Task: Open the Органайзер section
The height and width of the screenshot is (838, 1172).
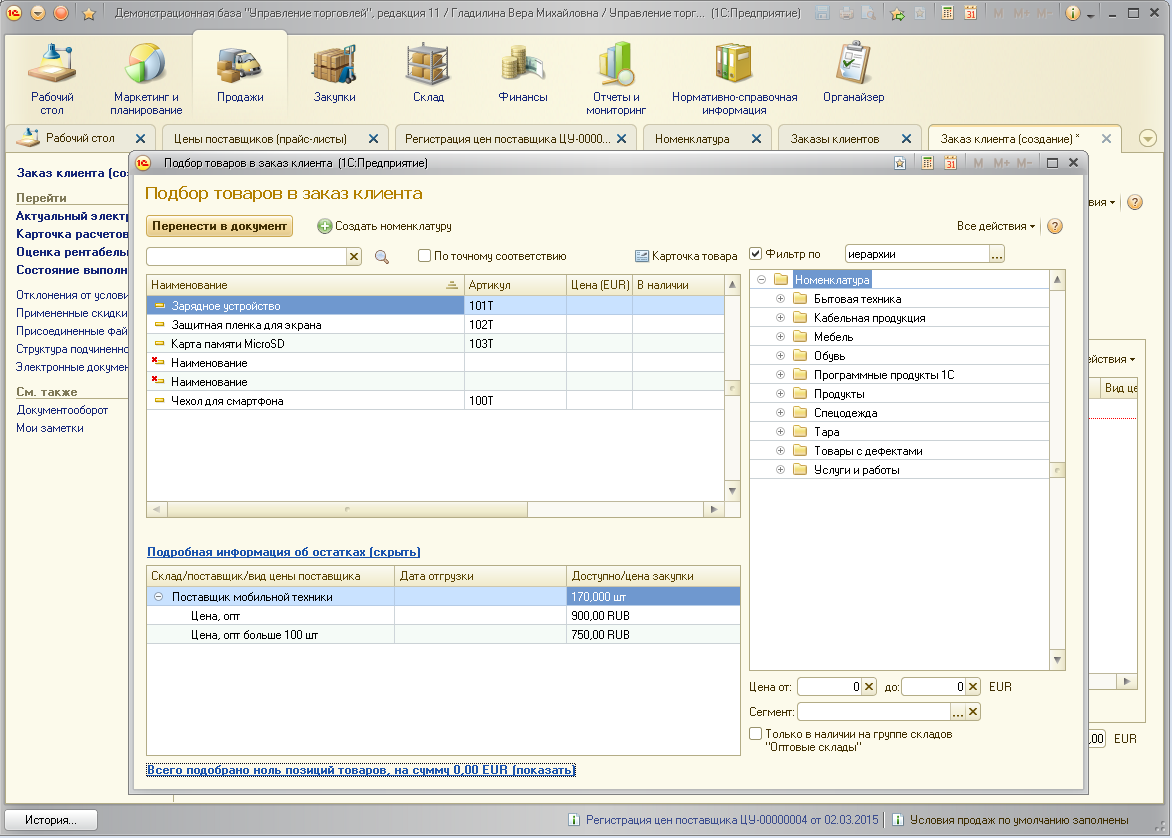Action: click(x=853, y=73)
